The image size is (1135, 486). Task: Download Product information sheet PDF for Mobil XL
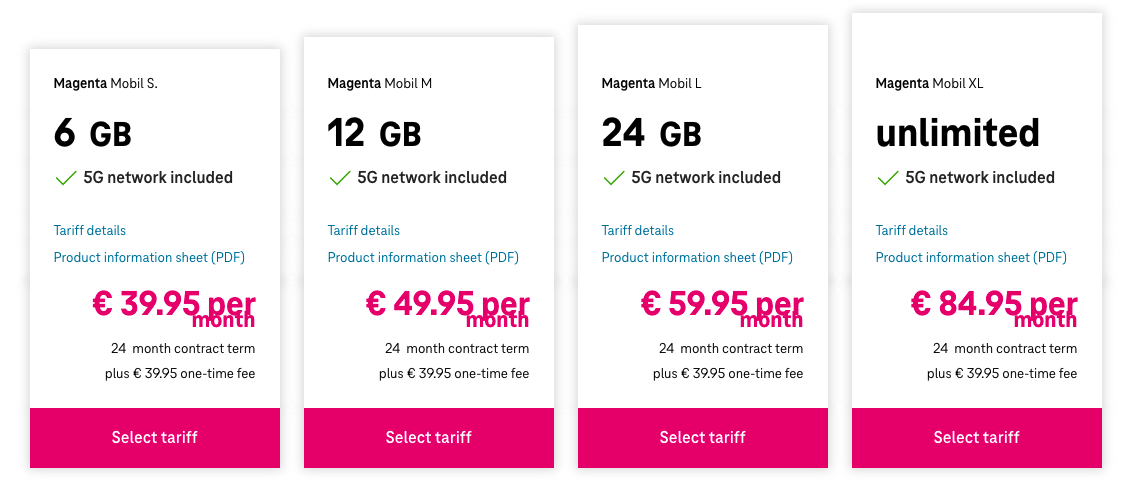[971, 257]
